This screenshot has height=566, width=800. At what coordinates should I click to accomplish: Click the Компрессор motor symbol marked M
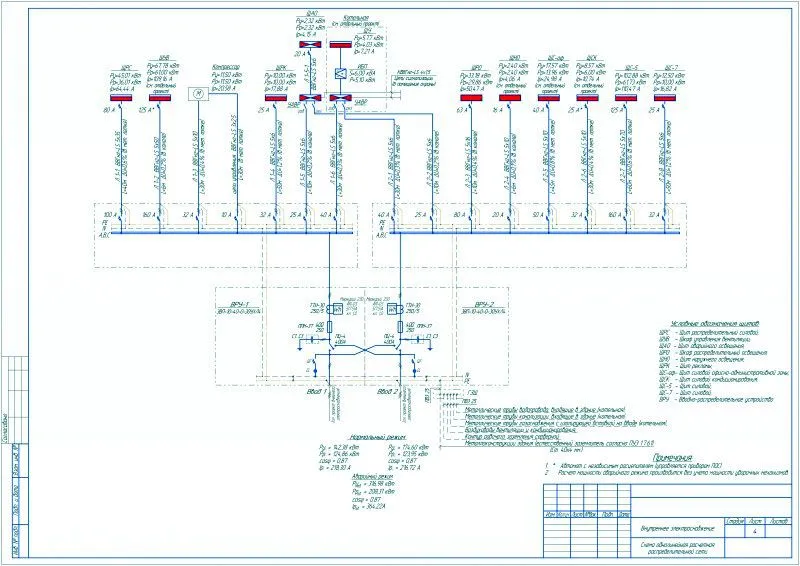197,92
